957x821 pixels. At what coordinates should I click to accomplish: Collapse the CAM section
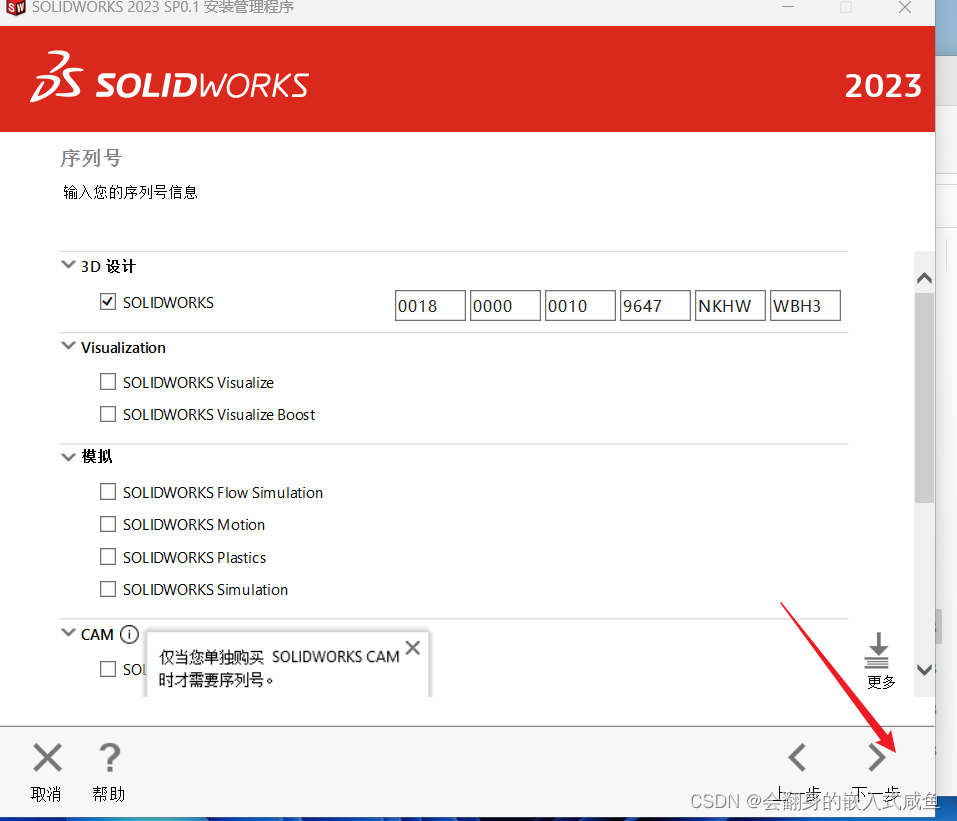[68, 632]
